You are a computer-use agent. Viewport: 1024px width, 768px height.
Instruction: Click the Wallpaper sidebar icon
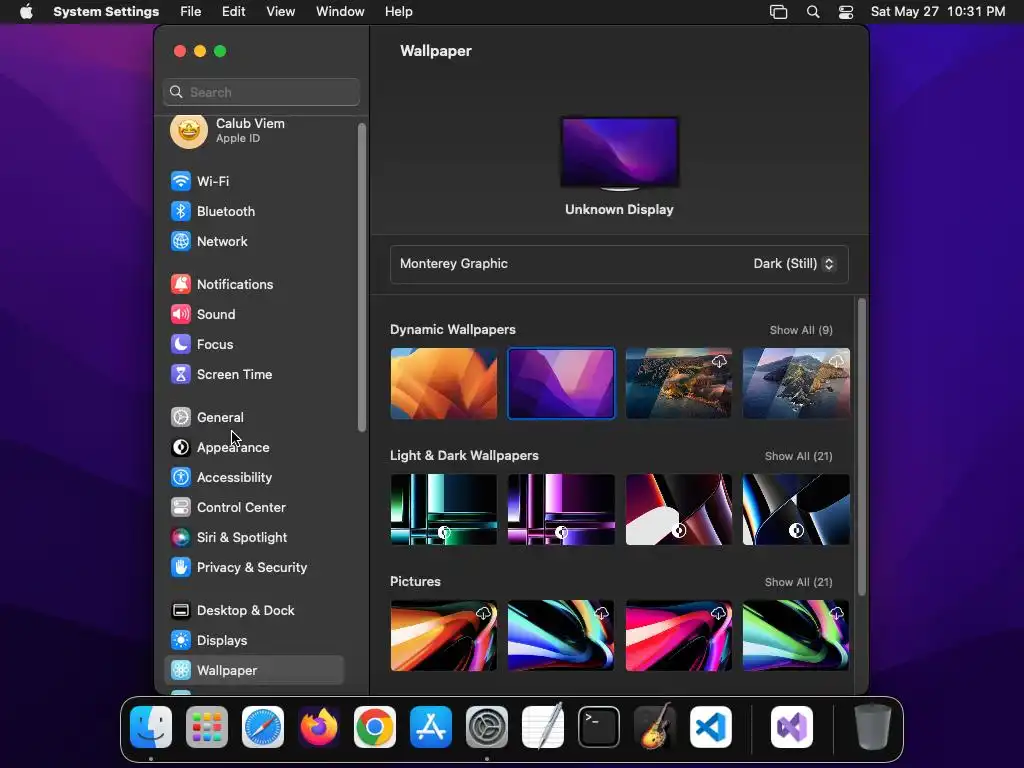pos(181,670)
